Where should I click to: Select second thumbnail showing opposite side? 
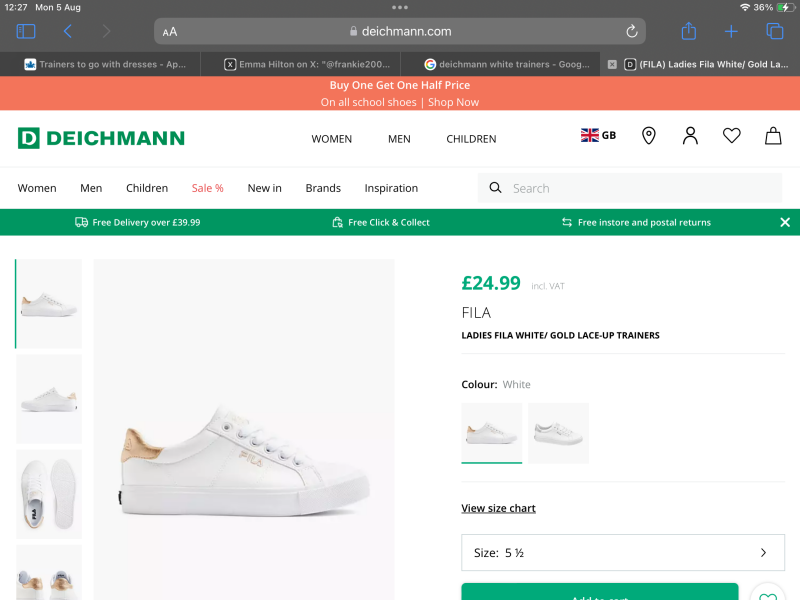49,399
